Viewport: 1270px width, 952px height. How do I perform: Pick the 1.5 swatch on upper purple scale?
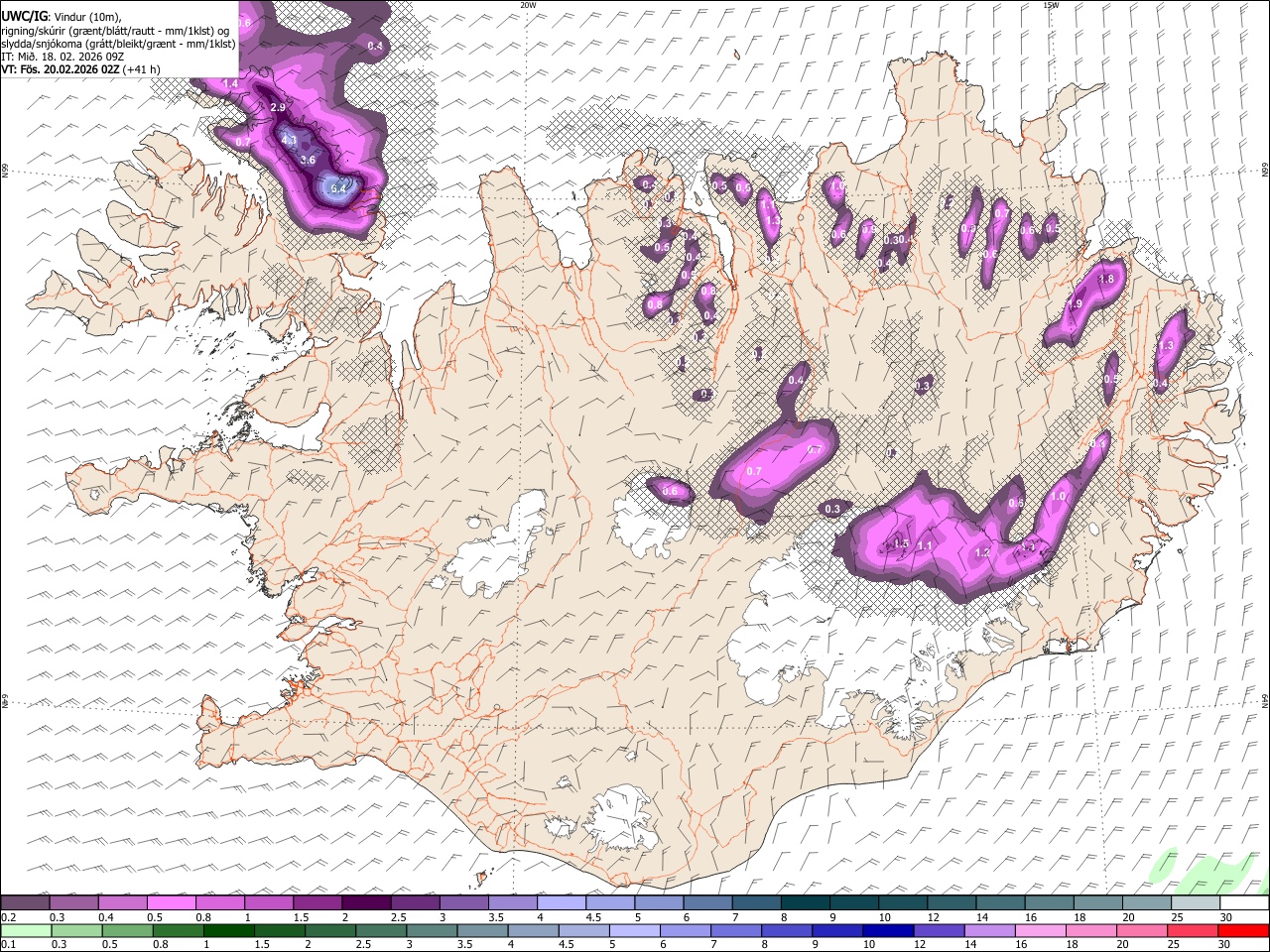pos(317,902)
